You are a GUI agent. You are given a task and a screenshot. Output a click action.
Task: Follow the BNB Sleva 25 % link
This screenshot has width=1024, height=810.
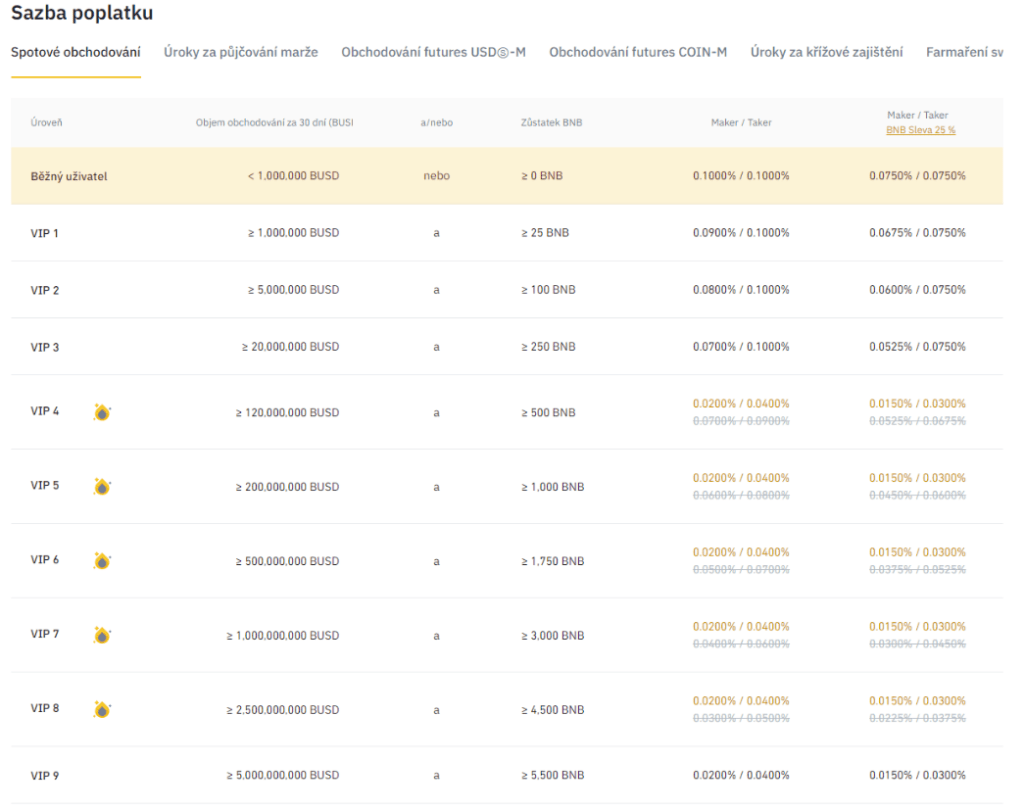coord(921,130)
